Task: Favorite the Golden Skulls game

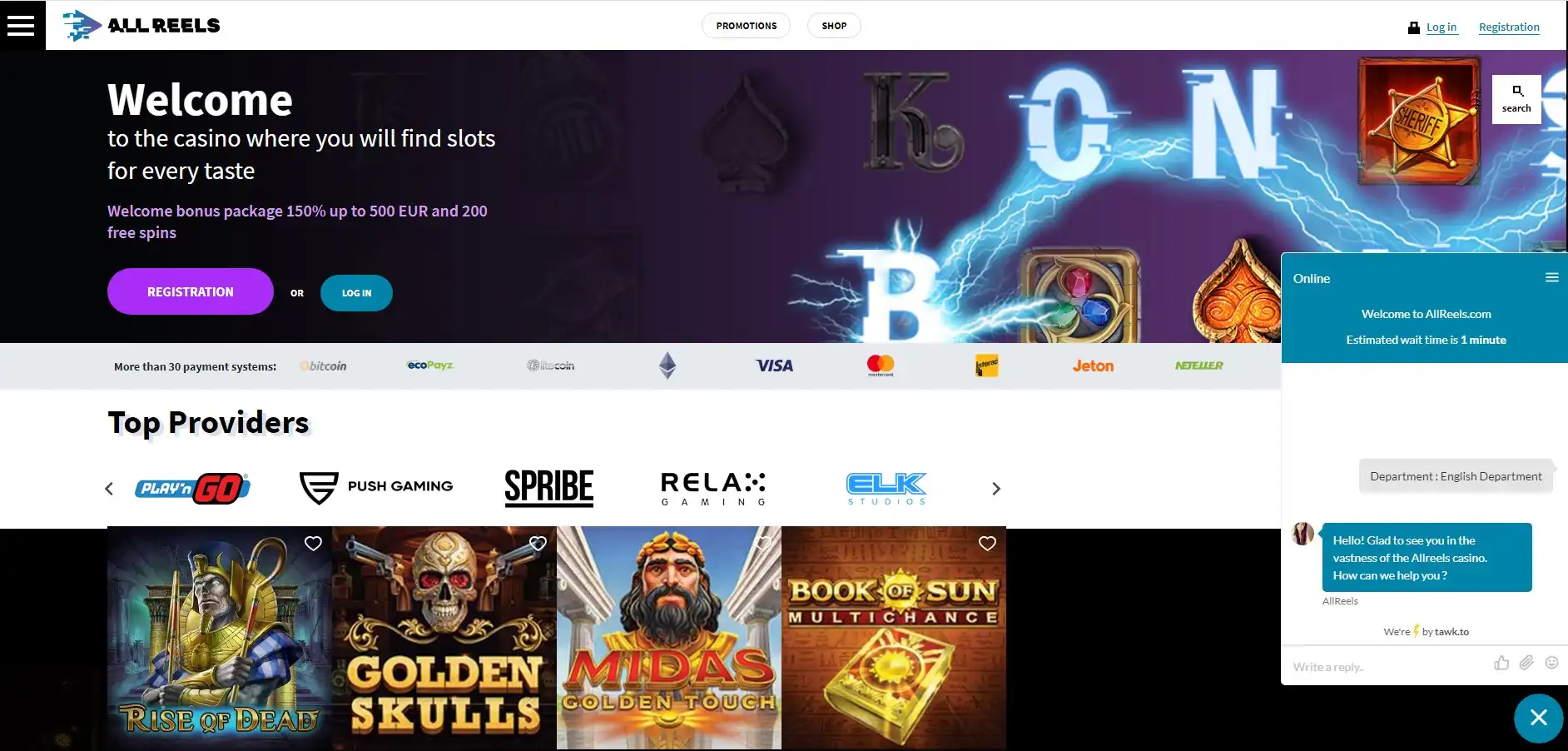Action: 538,544
